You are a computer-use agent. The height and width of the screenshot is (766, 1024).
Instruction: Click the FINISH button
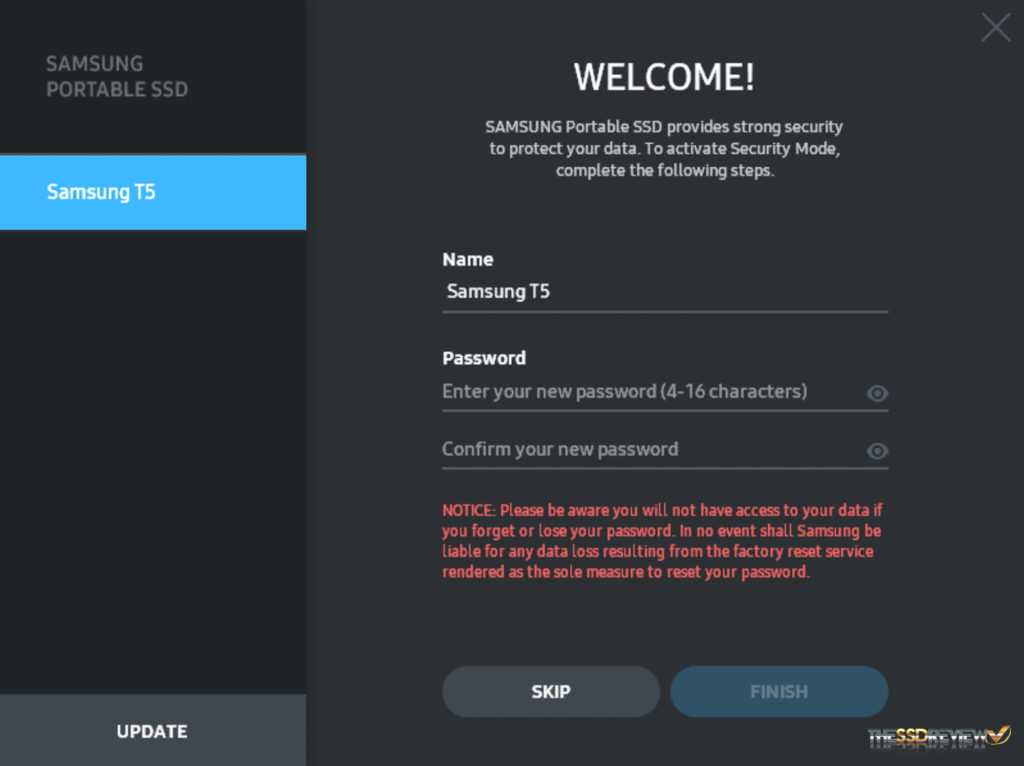[x=779, y=691]
